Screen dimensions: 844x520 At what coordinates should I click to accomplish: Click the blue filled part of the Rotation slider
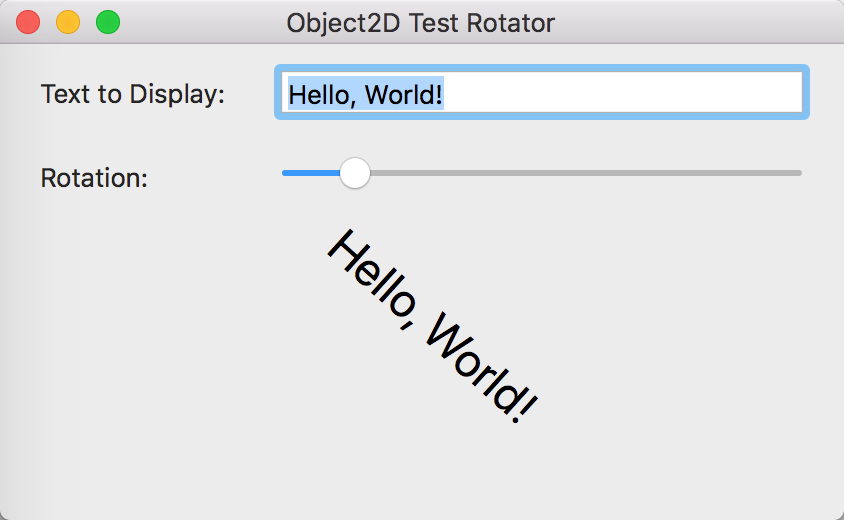click(x=310, y=173)
